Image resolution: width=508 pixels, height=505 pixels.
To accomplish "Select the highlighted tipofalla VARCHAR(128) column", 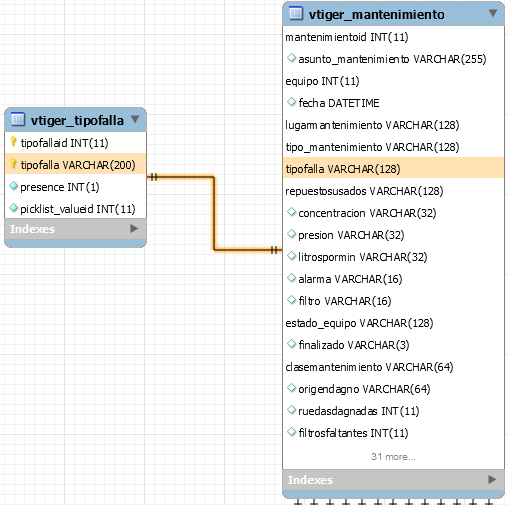I will tap(393, 169).
